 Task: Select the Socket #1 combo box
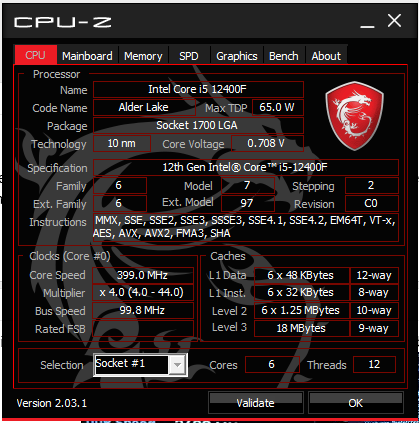pos(140,365)
